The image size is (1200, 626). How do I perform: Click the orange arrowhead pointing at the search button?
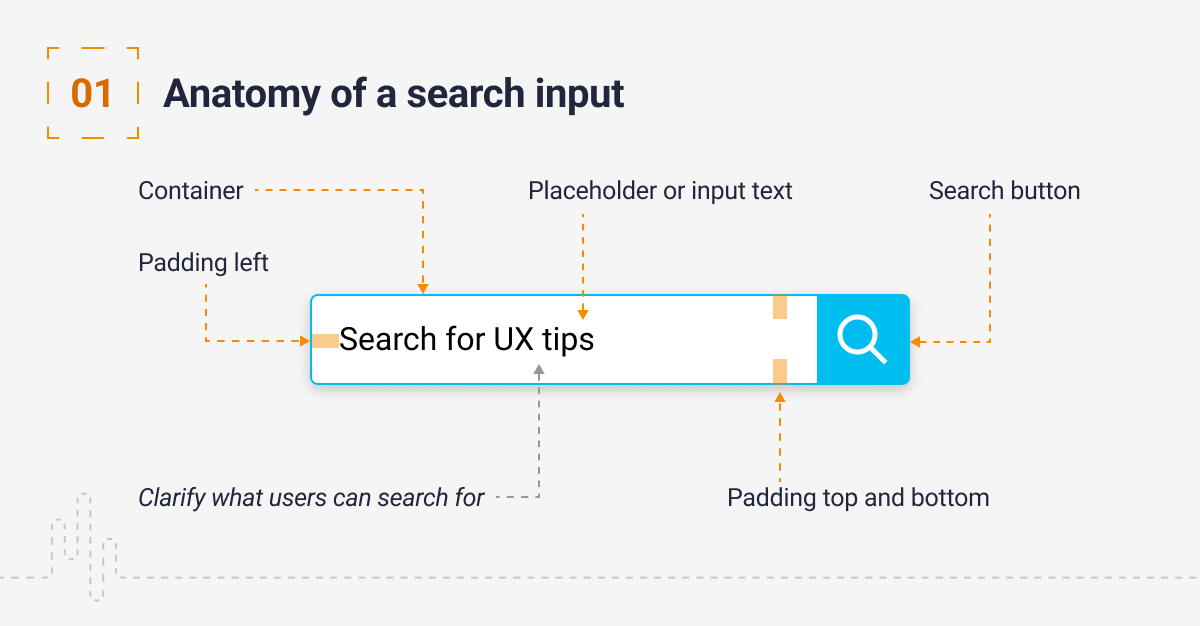915,342
